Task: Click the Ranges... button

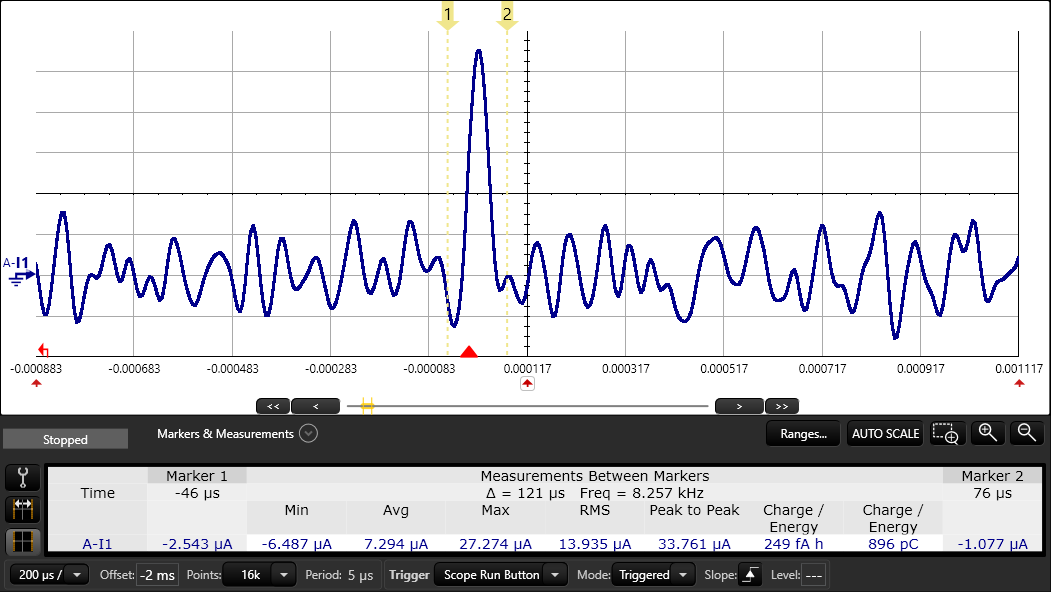Action: (803, 434)
